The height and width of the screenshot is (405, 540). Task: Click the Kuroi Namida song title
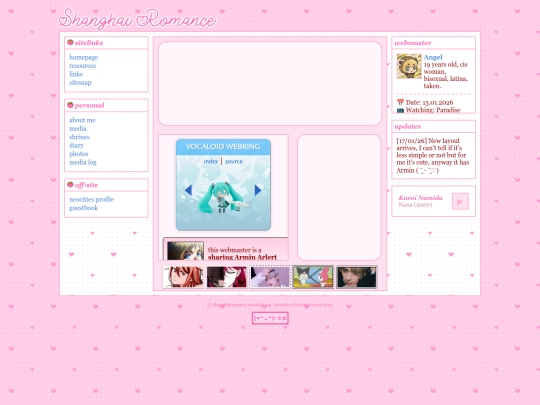tap(420, 198)
